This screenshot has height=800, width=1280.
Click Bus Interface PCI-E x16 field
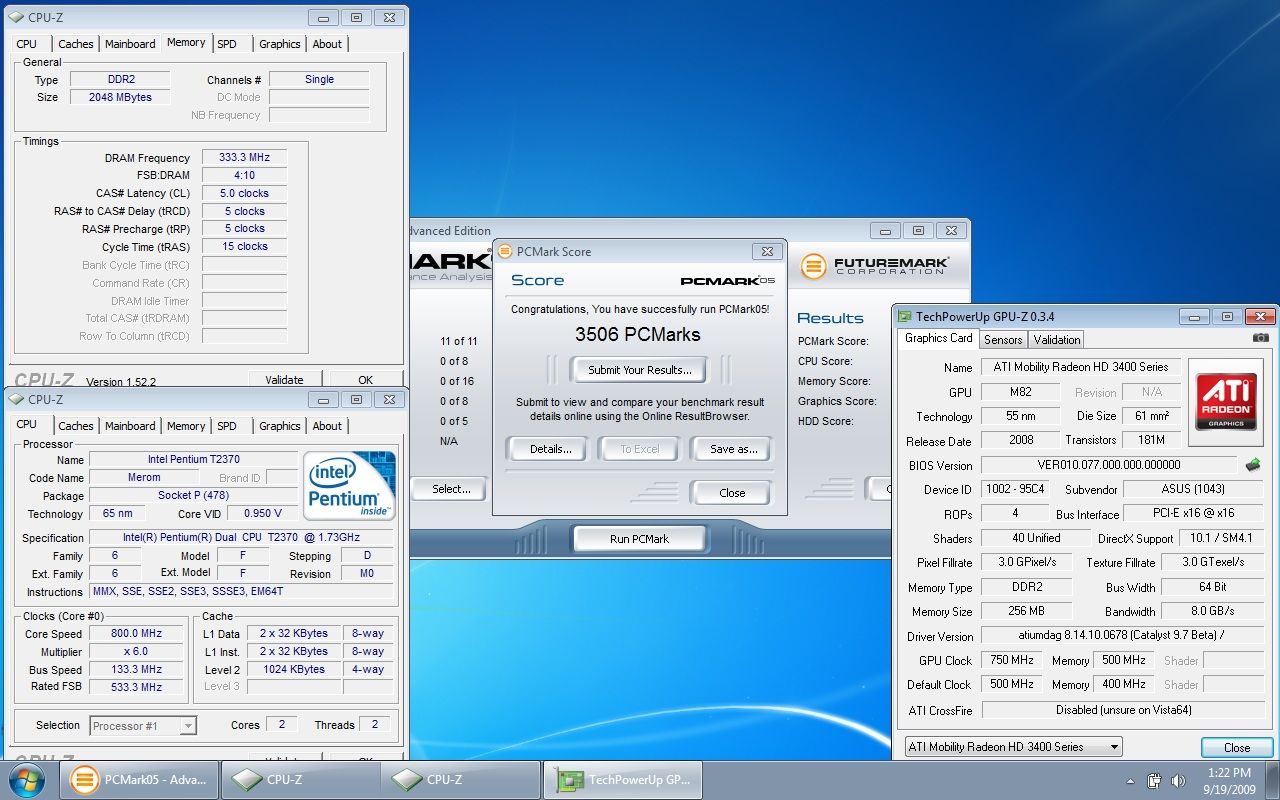pyautogui.click(x=1193, y=514)
